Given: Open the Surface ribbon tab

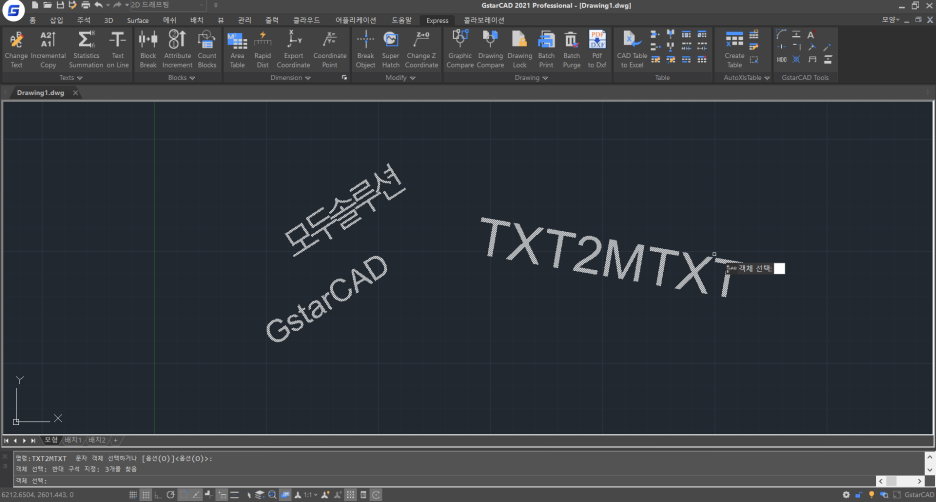Looking at the screenshot, I should point(138,19).
